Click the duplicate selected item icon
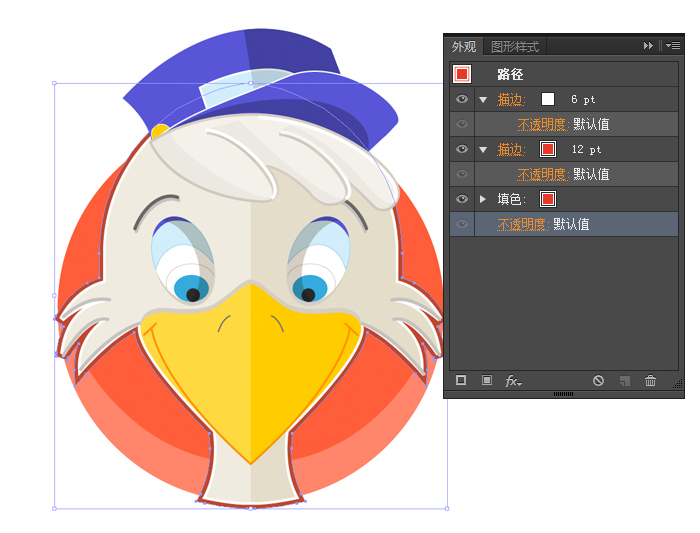Viewport: 700px width, 533px height. coord(624,381)
